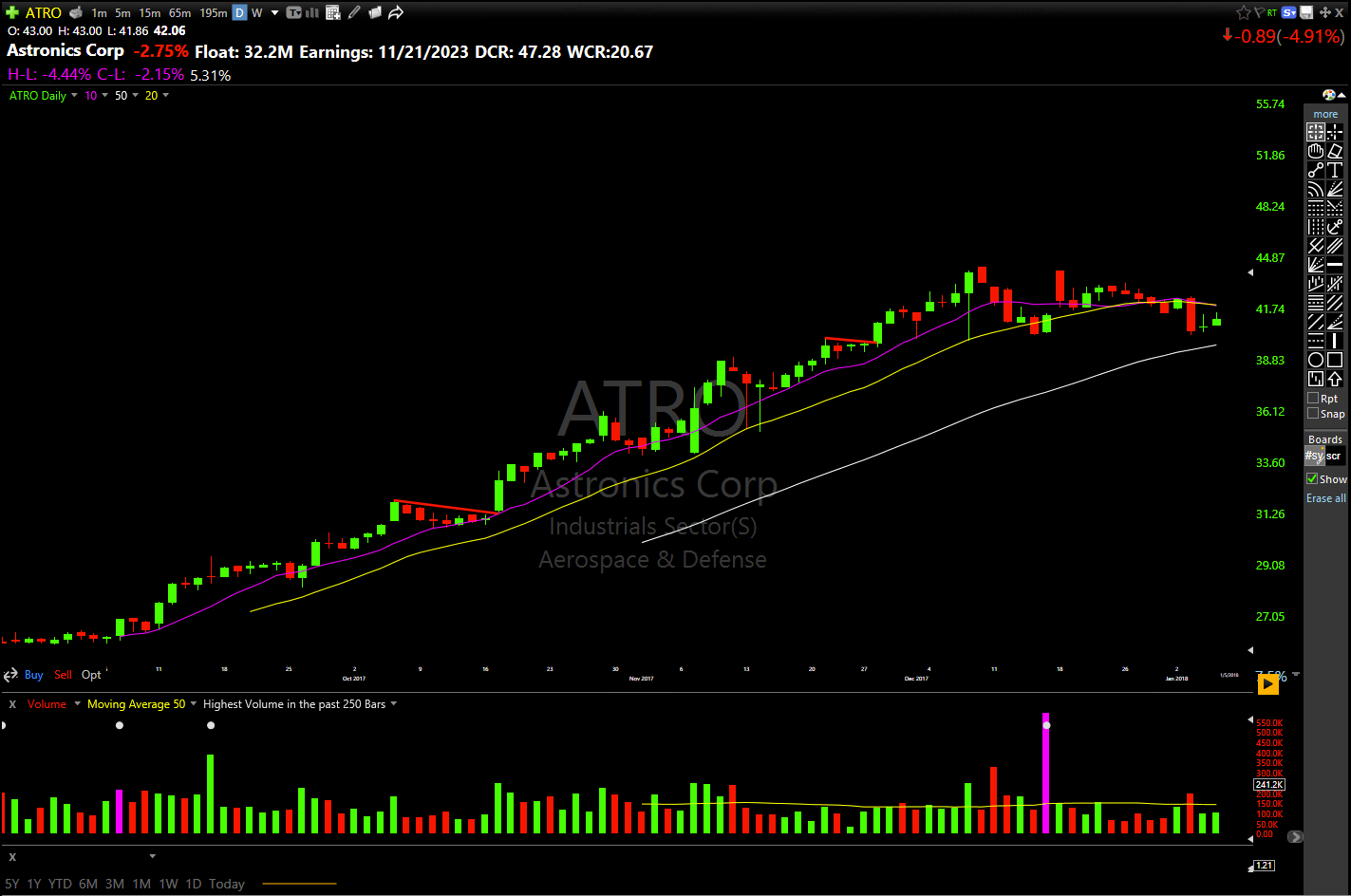
Task: Click the blue S+ icon at top right
Action: point(1289,12)
